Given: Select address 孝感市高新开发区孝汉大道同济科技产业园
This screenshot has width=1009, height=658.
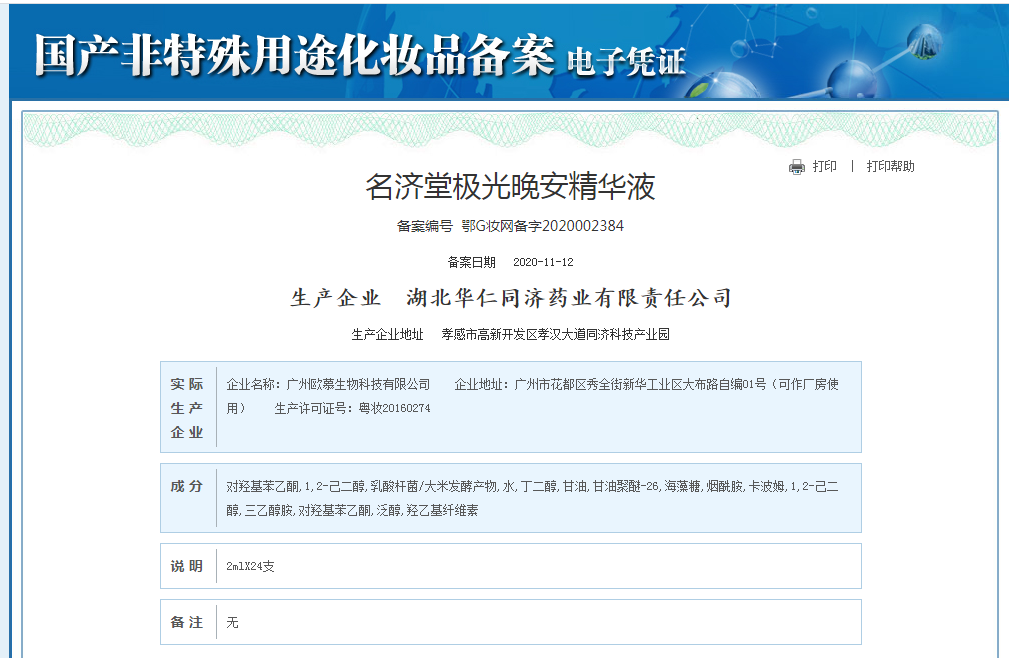Looking at the screenshot, I should tap(555, 334).
